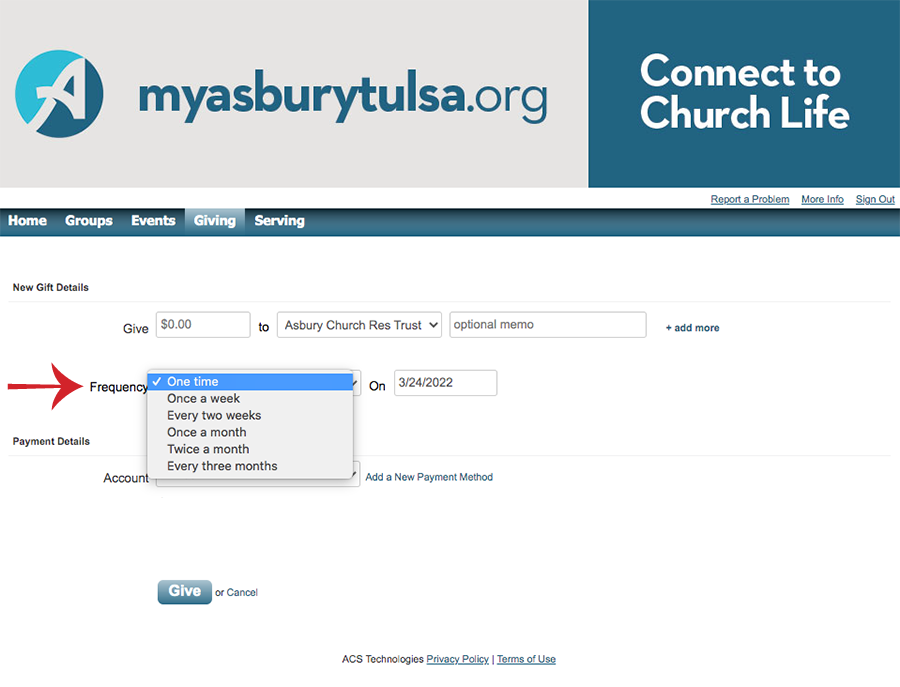Choose 'Twice a month' frequency option
Image resolution: width=900 pixels, height=687 pixels.
coord(250,449)
